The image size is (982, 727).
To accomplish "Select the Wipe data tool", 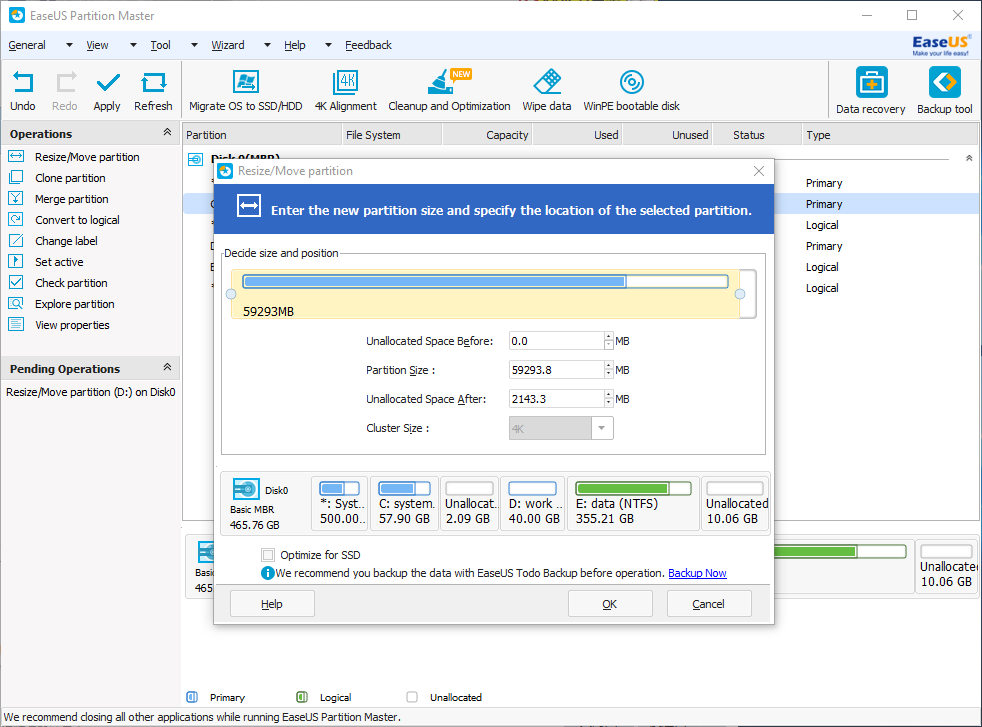I will [x=547, y=82].
